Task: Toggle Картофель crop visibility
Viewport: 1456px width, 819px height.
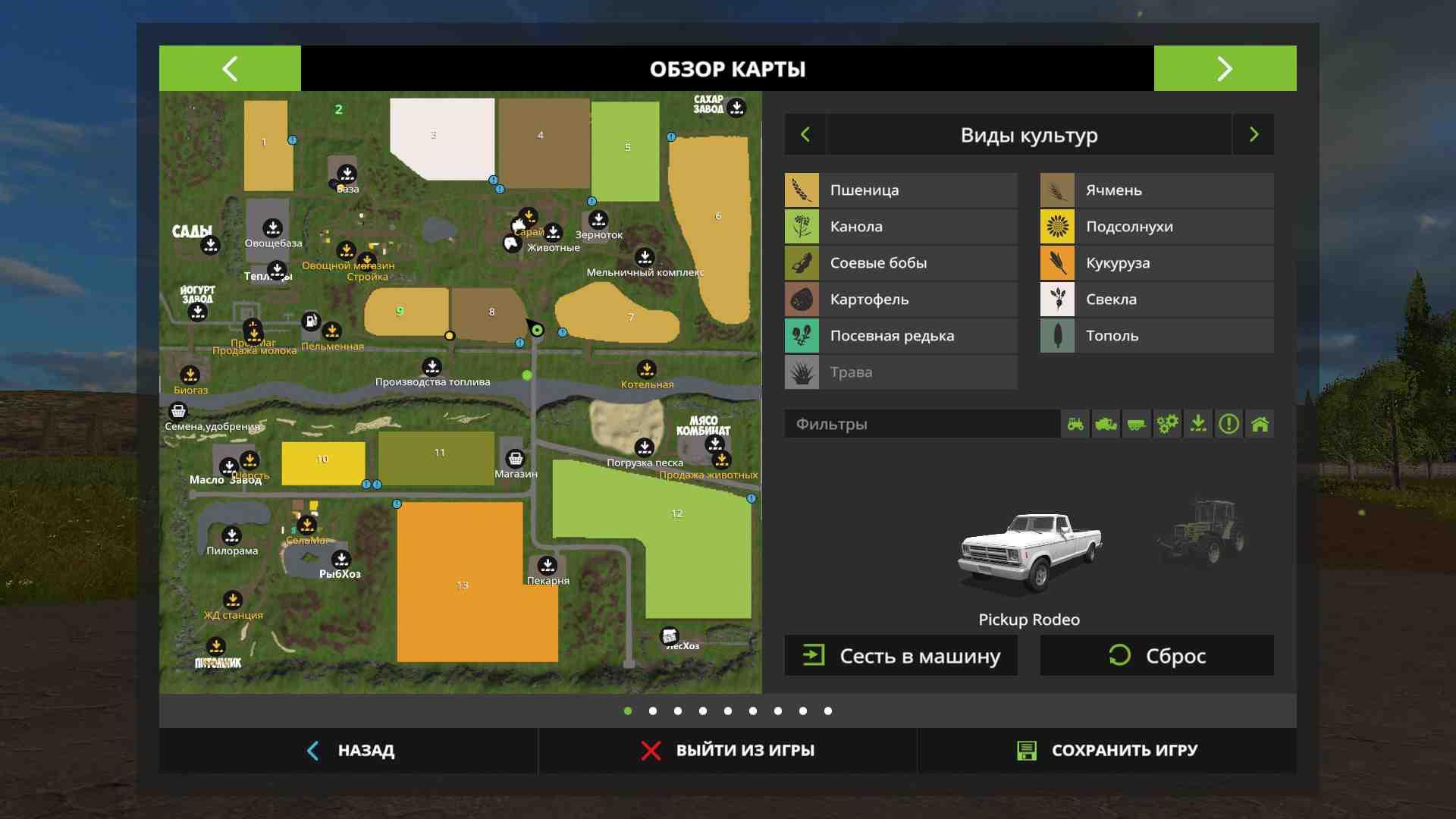Action: [901, 300]
